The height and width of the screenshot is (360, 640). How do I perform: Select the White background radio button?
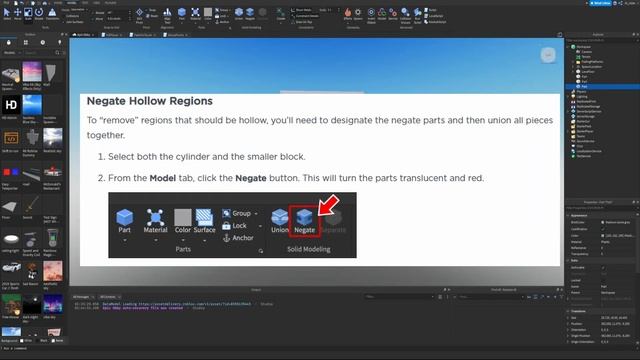pos(22,340)
